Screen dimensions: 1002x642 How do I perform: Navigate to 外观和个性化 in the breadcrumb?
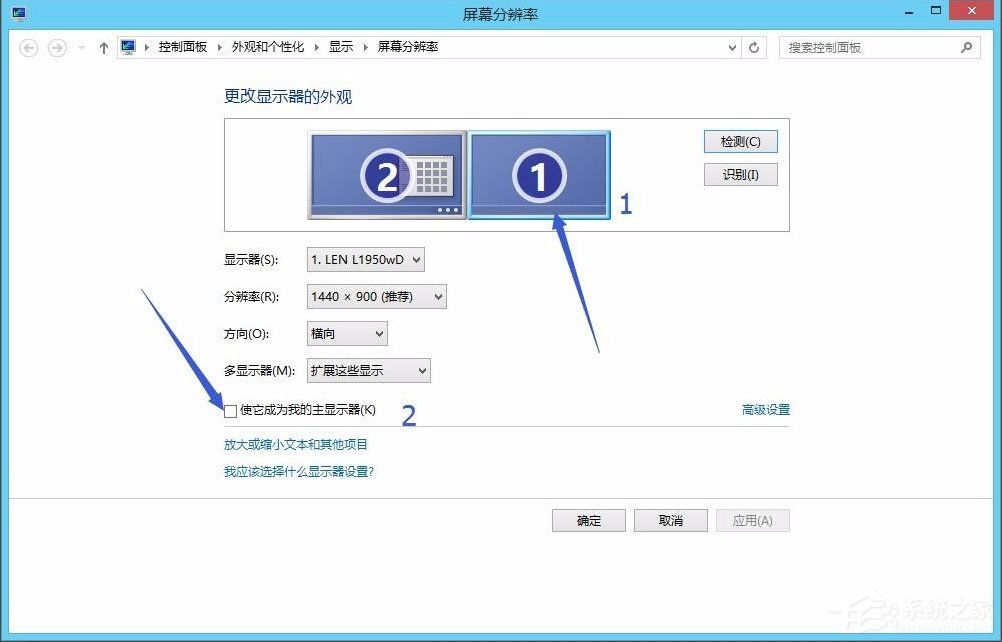tap(267, 46)
